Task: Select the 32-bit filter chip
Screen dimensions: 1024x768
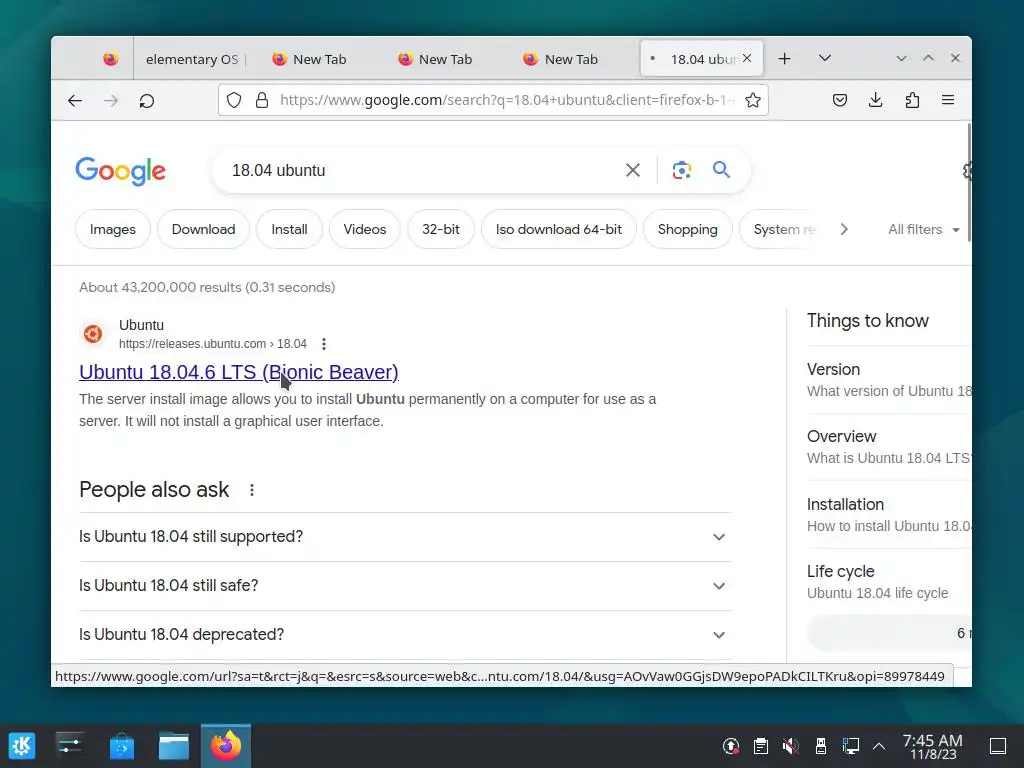Action: pyautogui.click(x=441, y=229)
